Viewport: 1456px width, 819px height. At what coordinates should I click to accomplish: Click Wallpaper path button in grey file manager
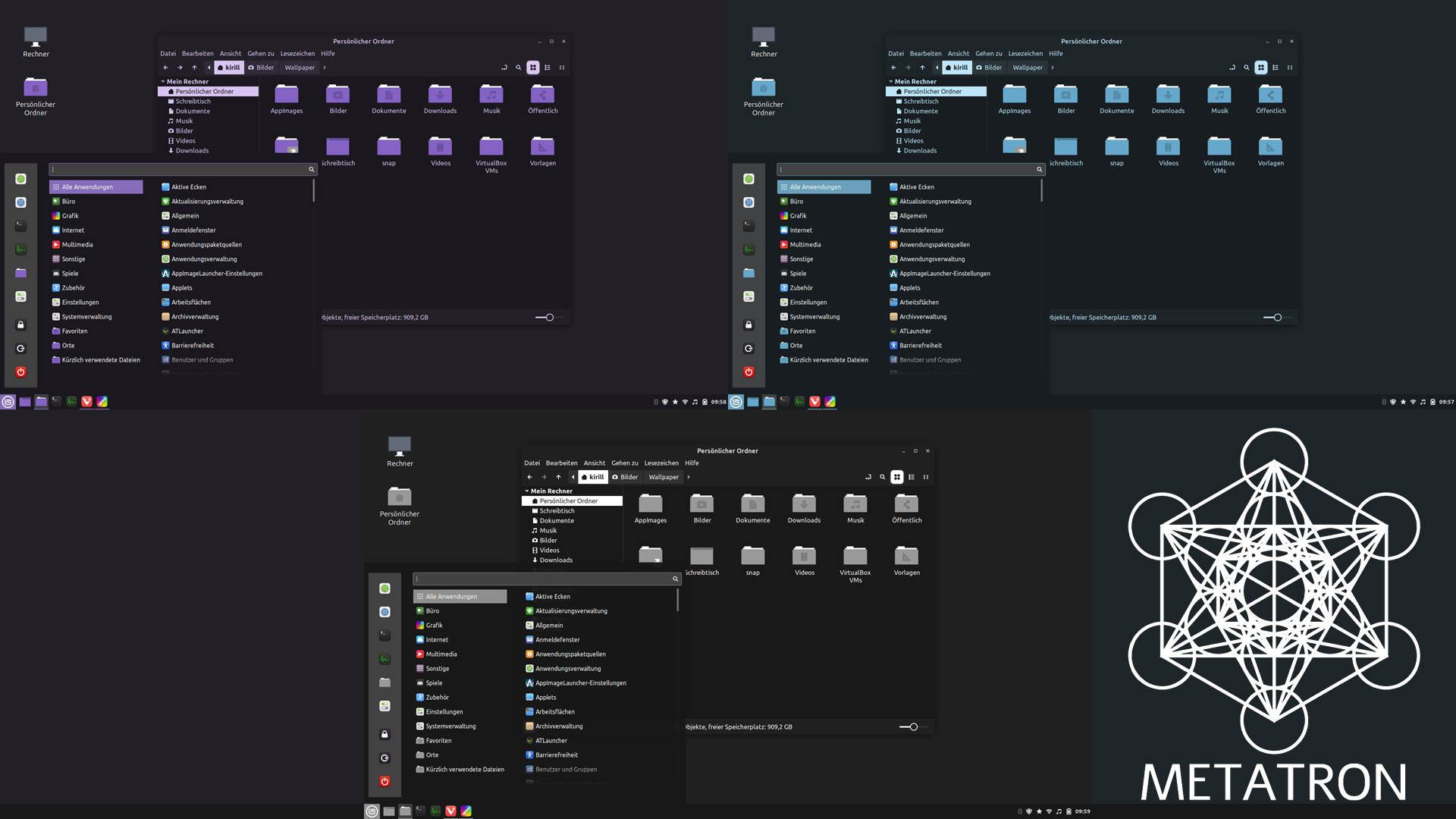pos(664,477)
